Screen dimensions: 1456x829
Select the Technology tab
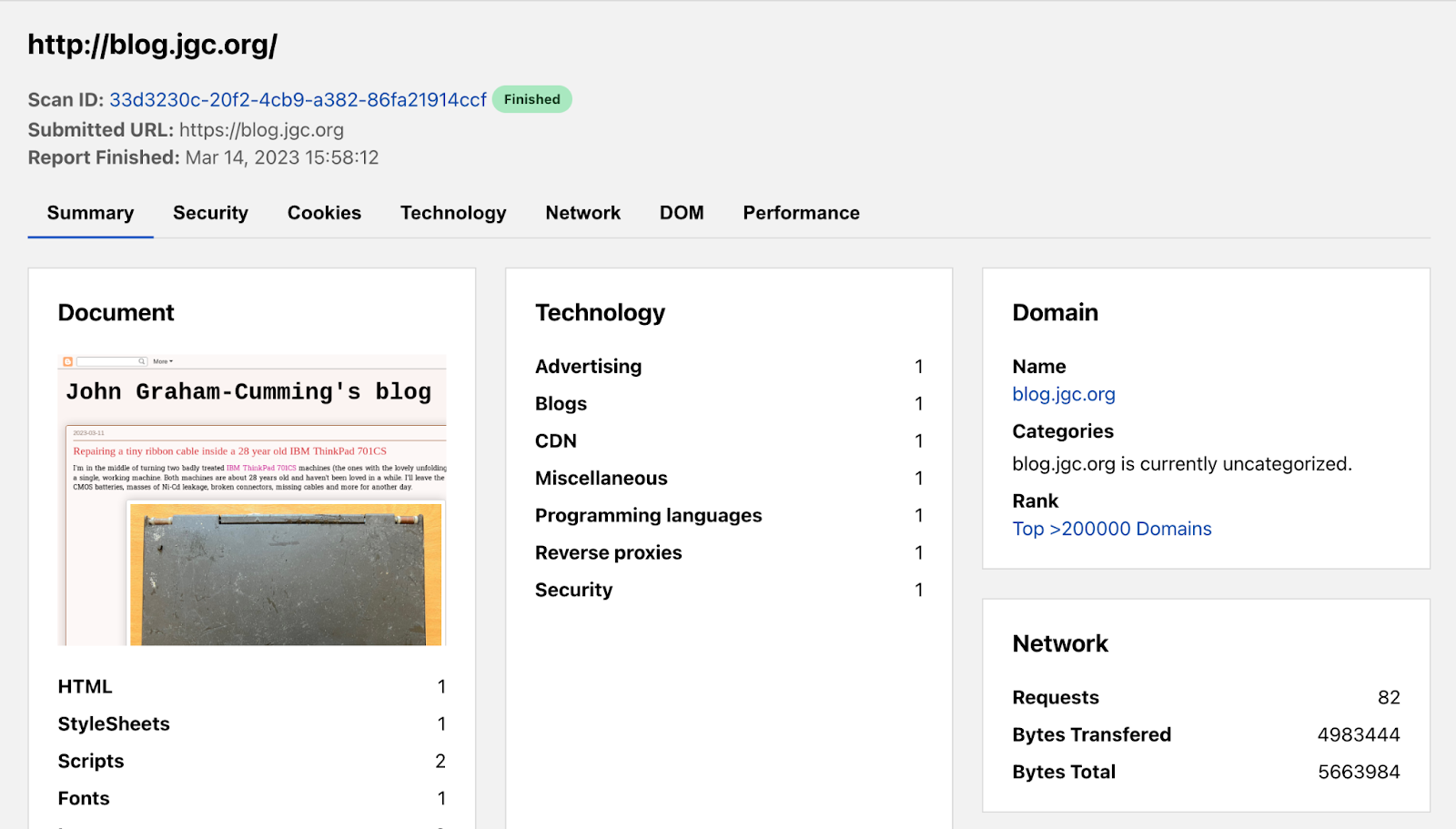coord(453,213)
